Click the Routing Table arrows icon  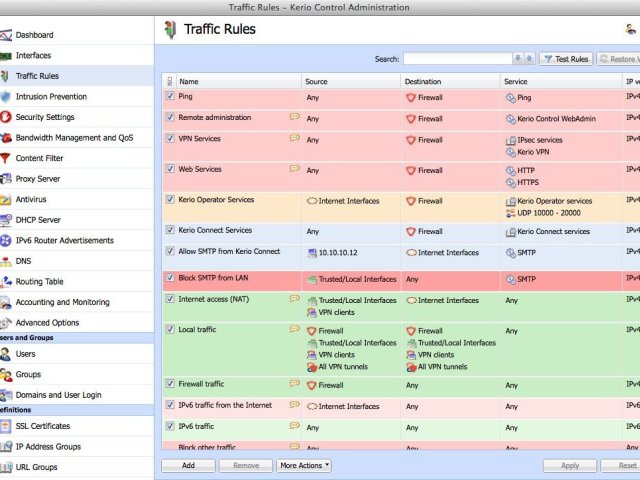[6, 282]
